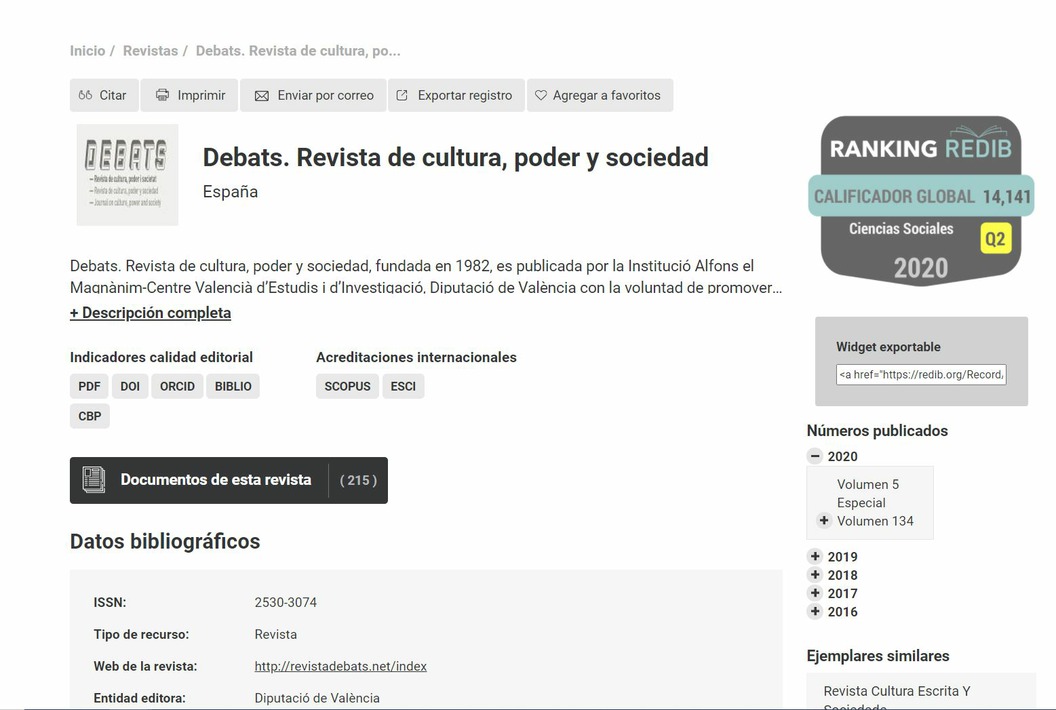Expand the 2019 published issues
Viewport: 1056px width, 710px height.
[x=814, y=555]
